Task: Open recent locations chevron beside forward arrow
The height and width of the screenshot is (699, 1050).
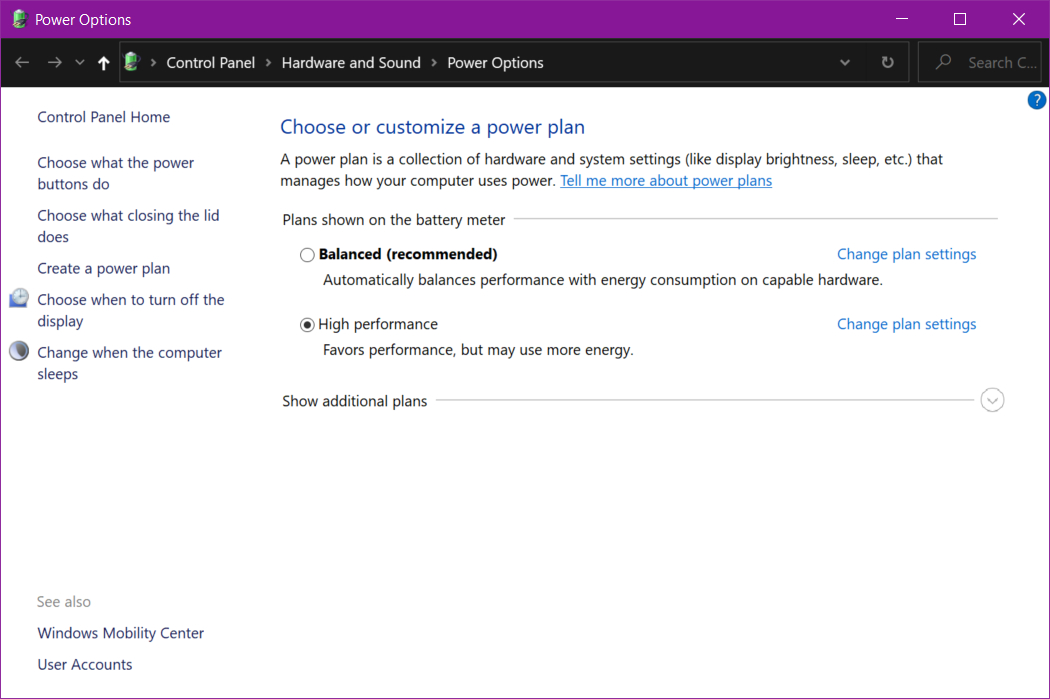Action: (x=79, y=62)
